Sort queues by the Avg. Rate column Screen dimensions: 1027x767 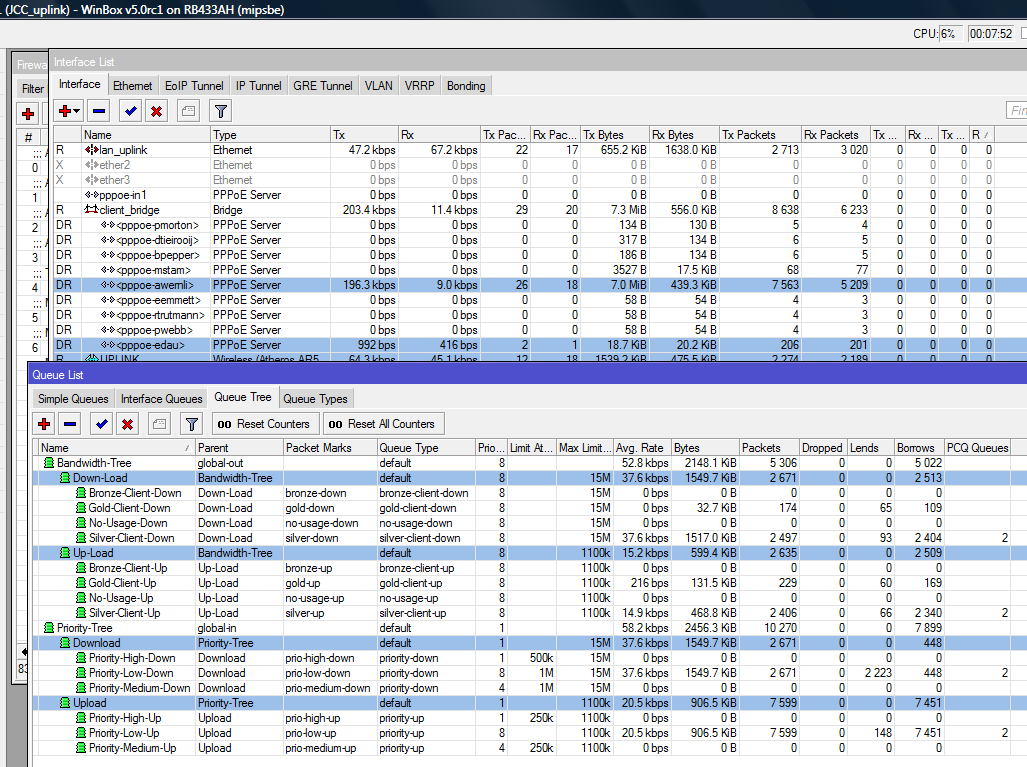tap(642, 448)
